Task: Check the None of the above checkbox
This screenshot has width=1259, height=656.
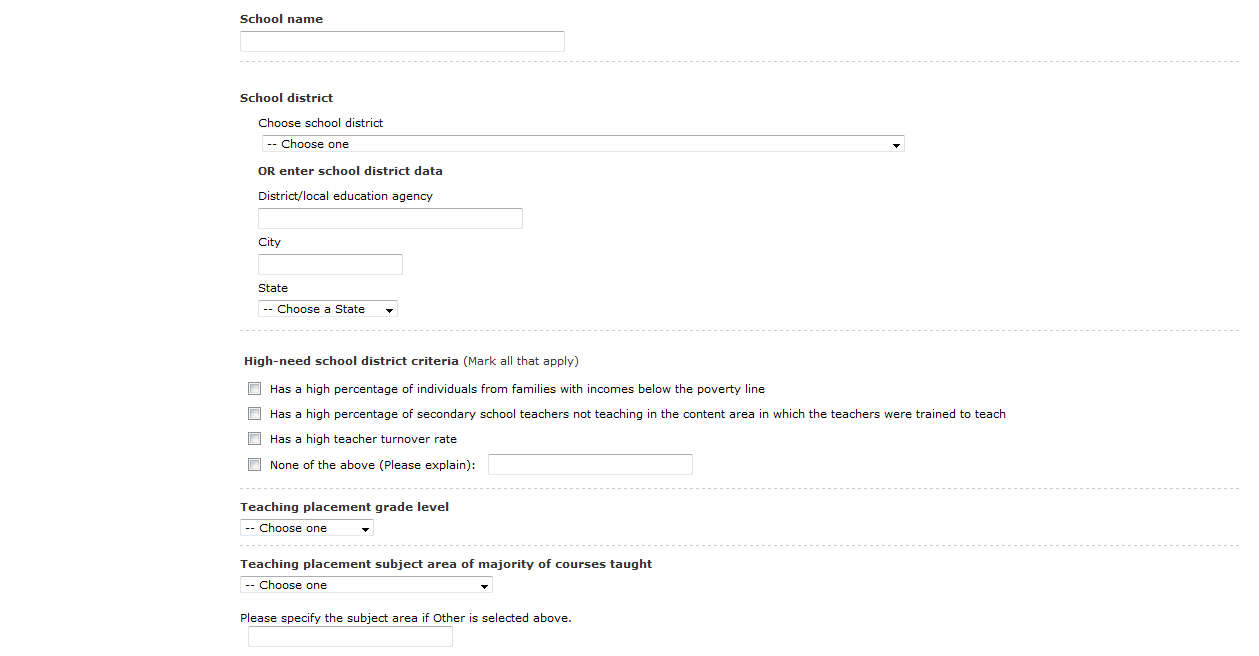Action: pyautogui.click(x=255, y=465)
